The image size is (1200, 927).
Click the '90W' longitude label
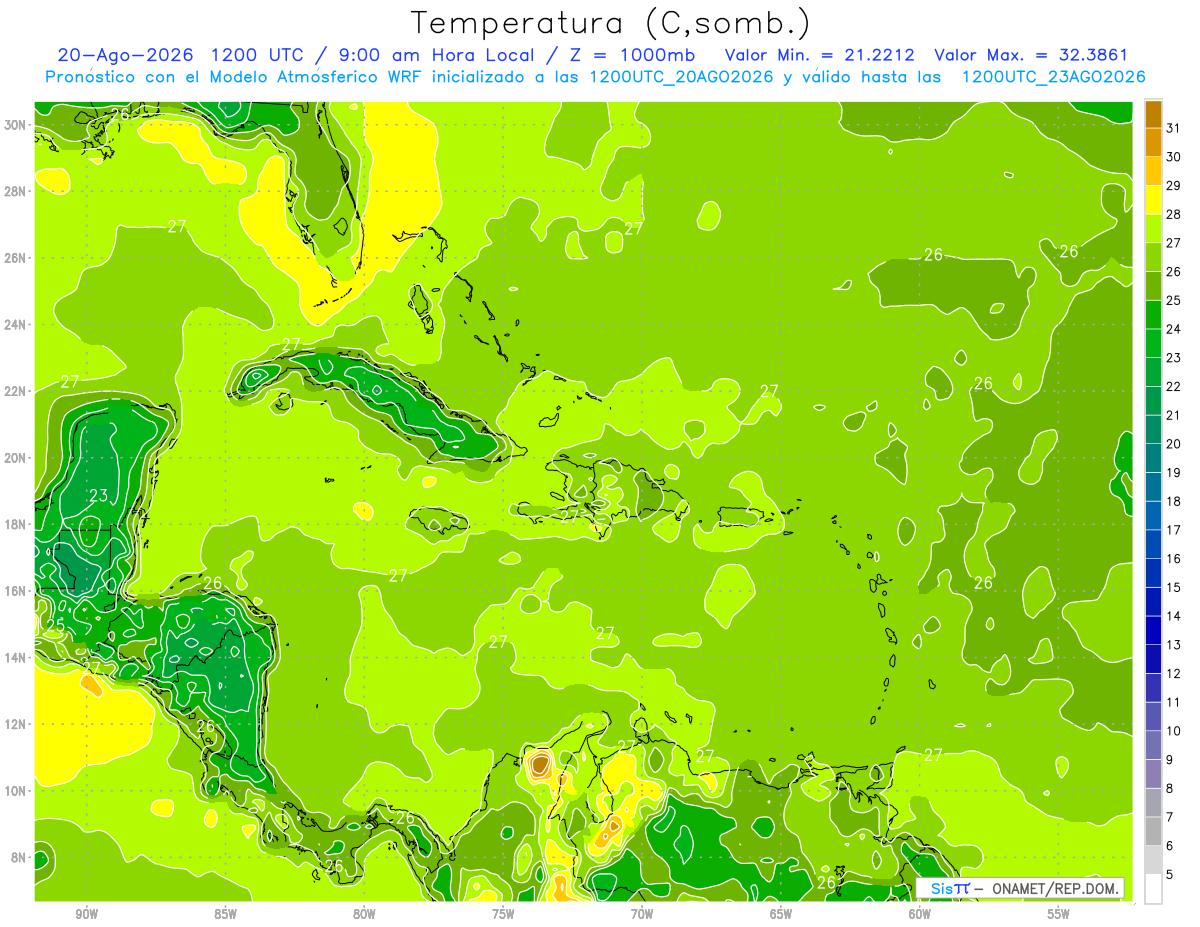tap(86, 914)
